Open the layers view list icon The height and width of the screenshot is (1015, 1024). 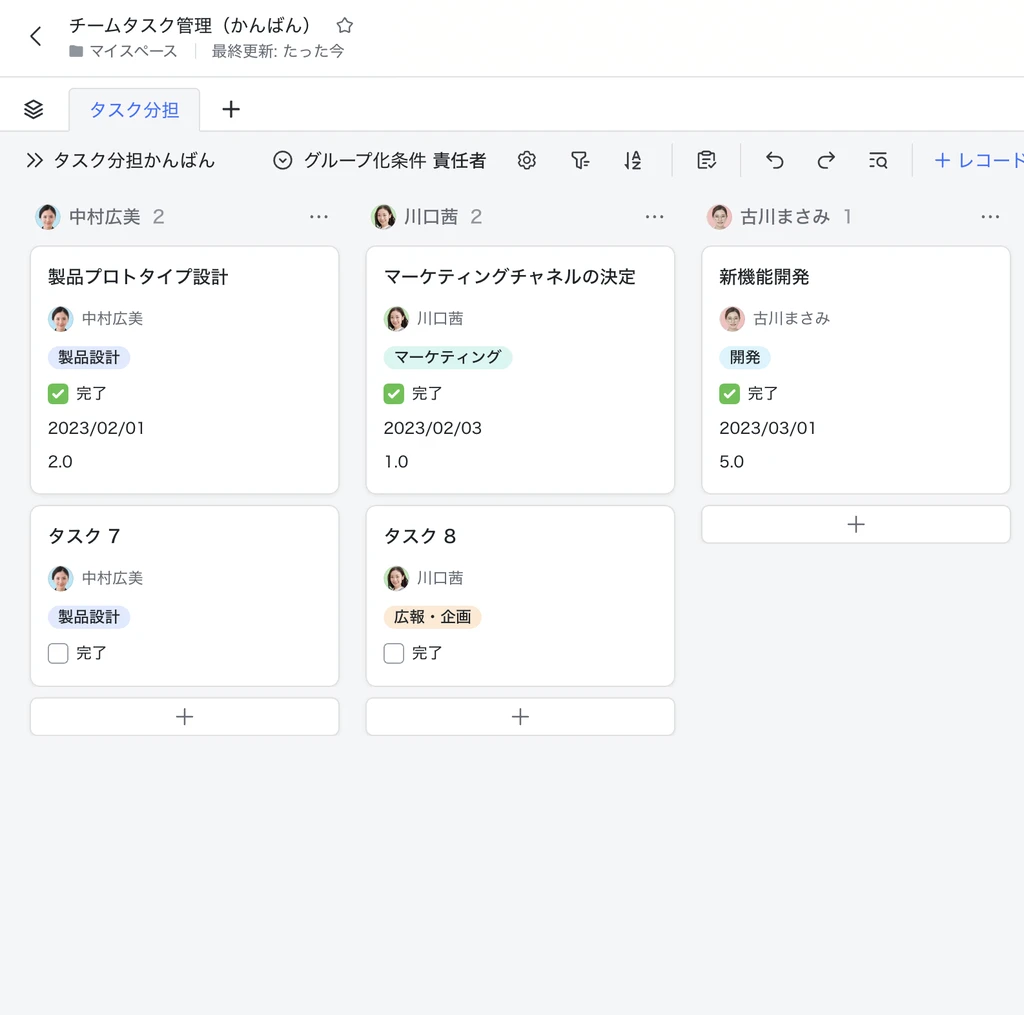pos(34,109)
